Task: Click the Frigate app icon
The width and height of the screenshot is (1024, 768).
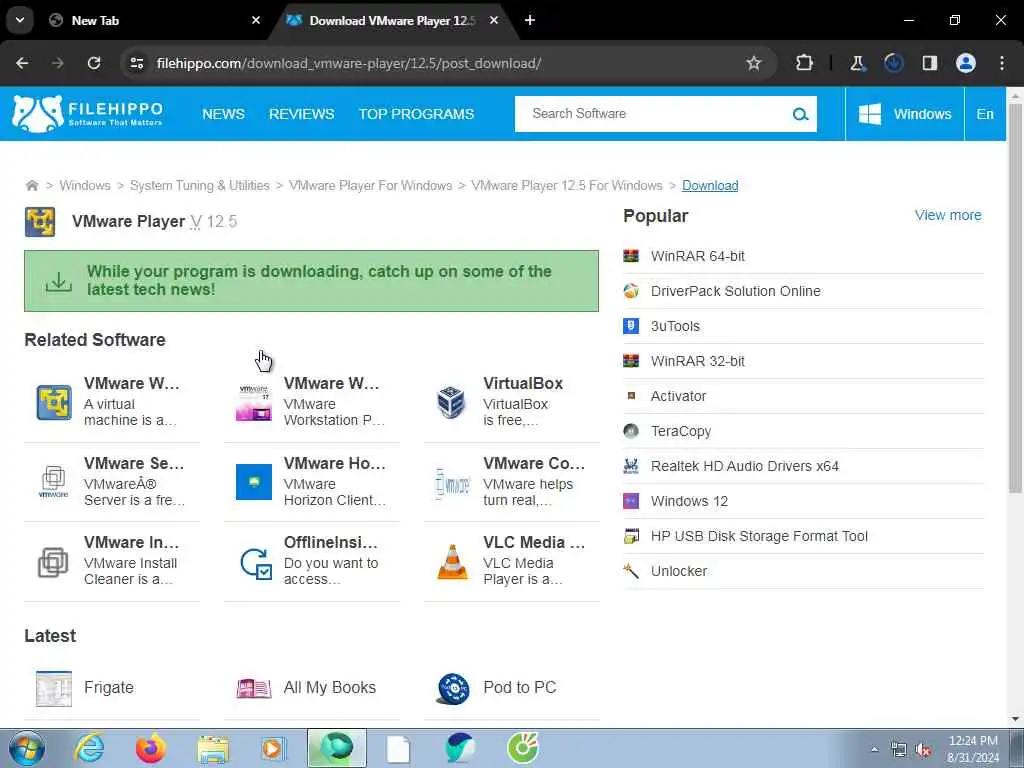Action: click(x=54, y=688)
